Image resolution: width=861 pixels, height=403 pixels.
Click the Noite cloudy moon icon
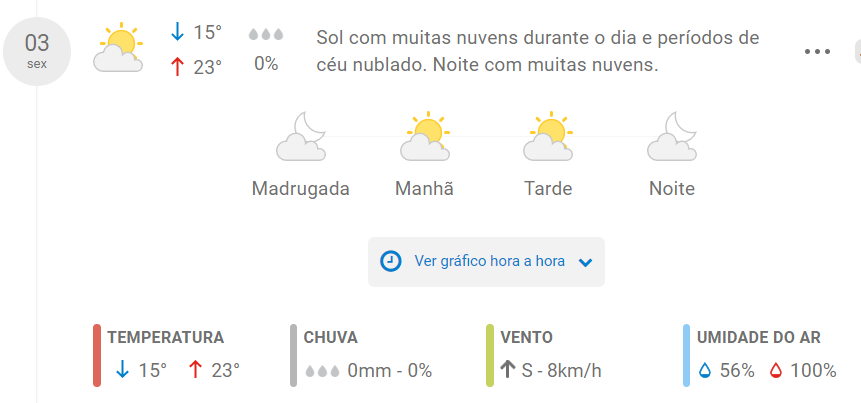click(x=672, y=136)
